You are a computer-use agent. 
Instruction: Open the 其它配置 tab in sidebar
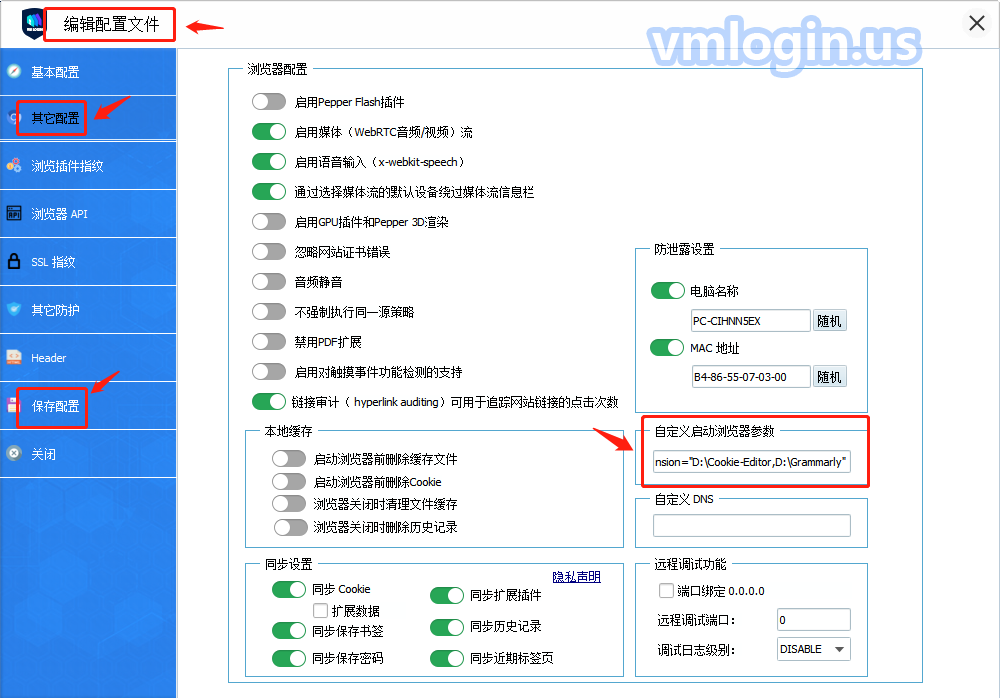coord(55,118)
